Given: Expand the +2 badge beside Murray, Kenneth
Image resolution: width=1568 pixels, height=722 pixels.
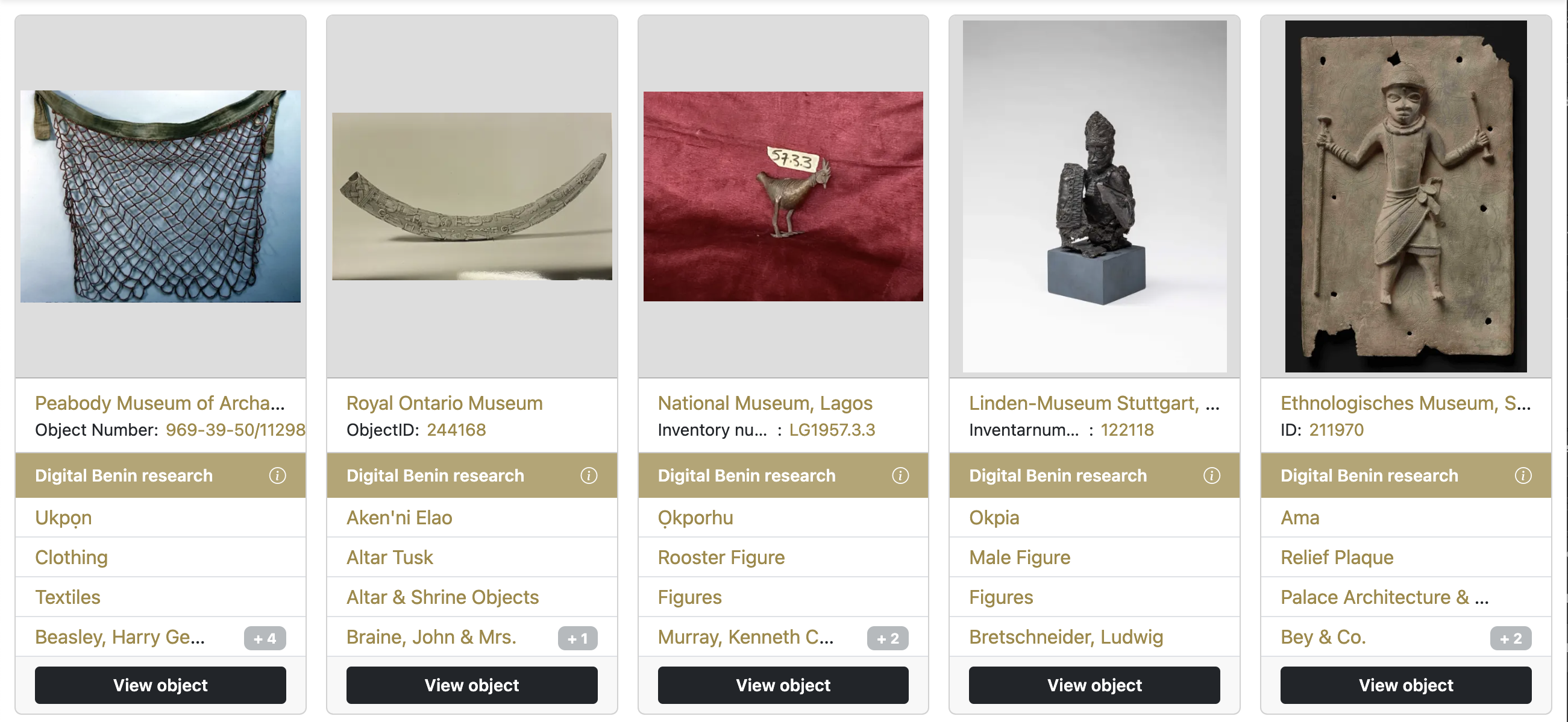Looking at the screenshot, I should (x=888, y=638).
